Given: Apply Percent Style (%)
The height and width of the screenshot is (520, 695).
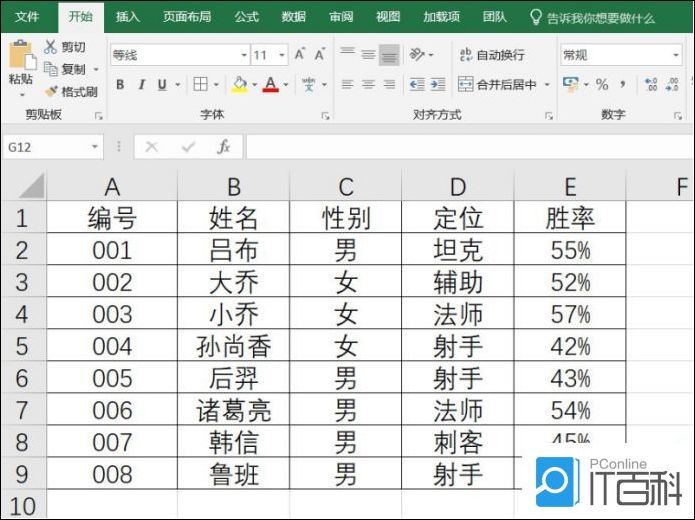Looking at the screenshot, I should [602, 84].
